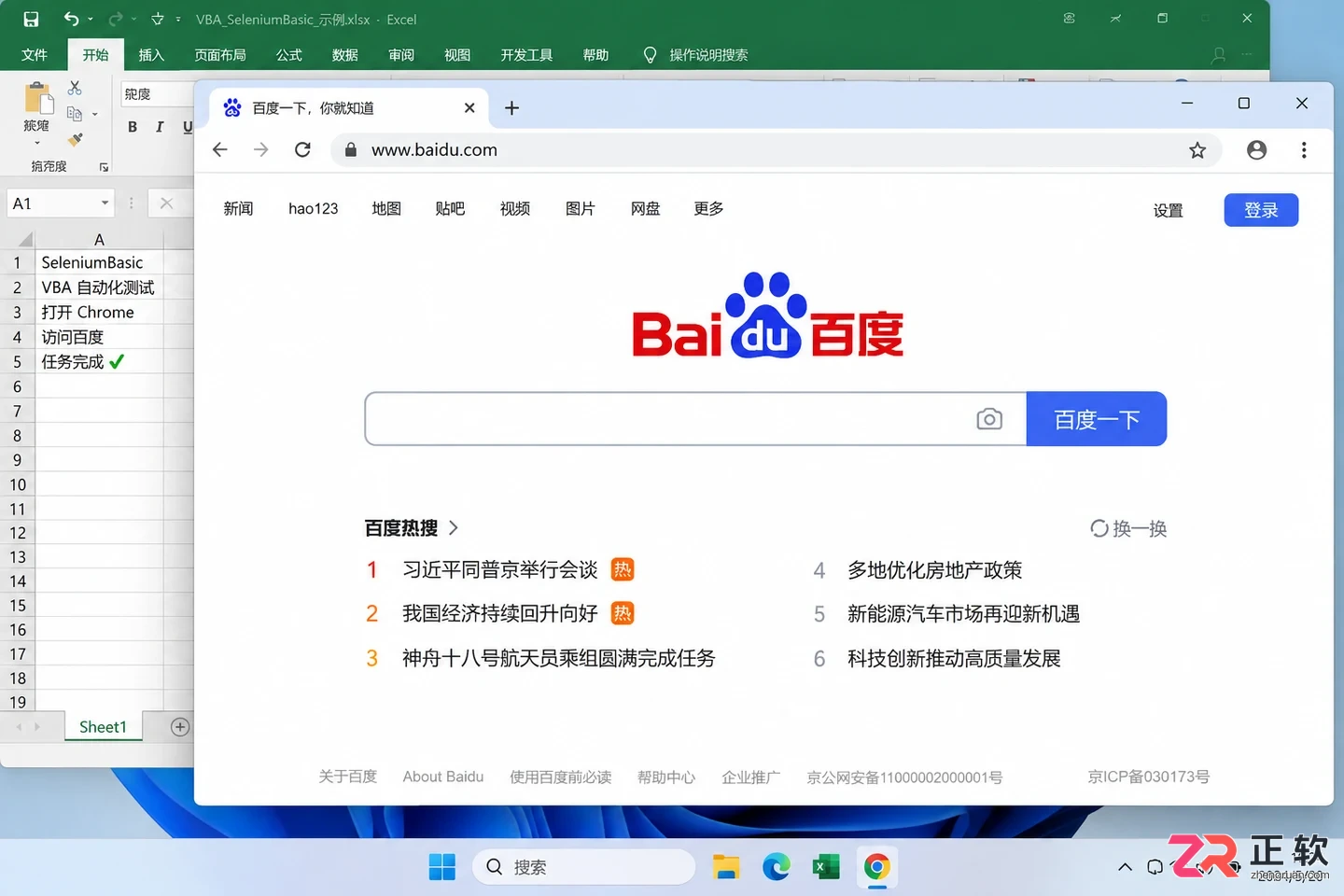Screen dimensions: 1344x896
Task: Toggle Italic formatting in Excel
Action: click(x=160, y=127)
